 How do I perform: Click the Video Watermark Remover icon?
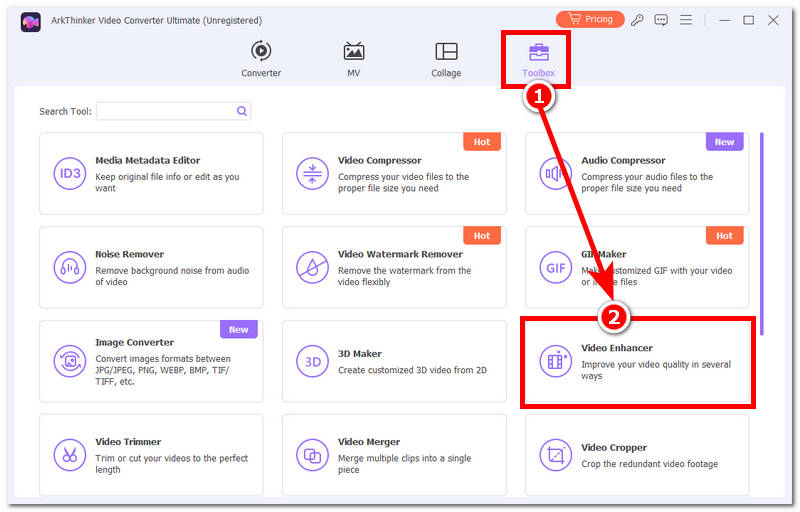click(312, 267)
